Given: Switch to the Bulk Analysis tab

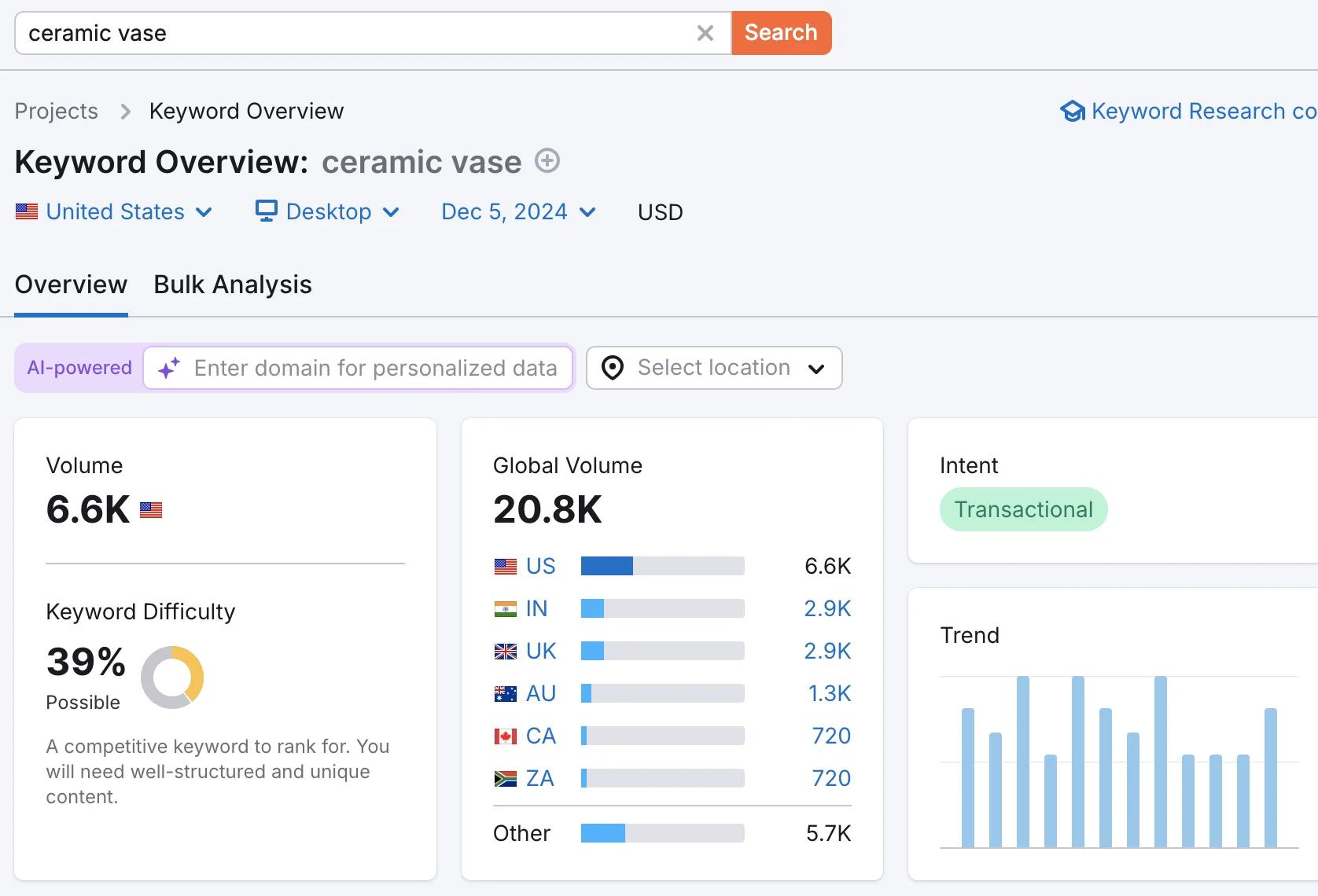Looking at the screenshot, I should pos(233,285).
